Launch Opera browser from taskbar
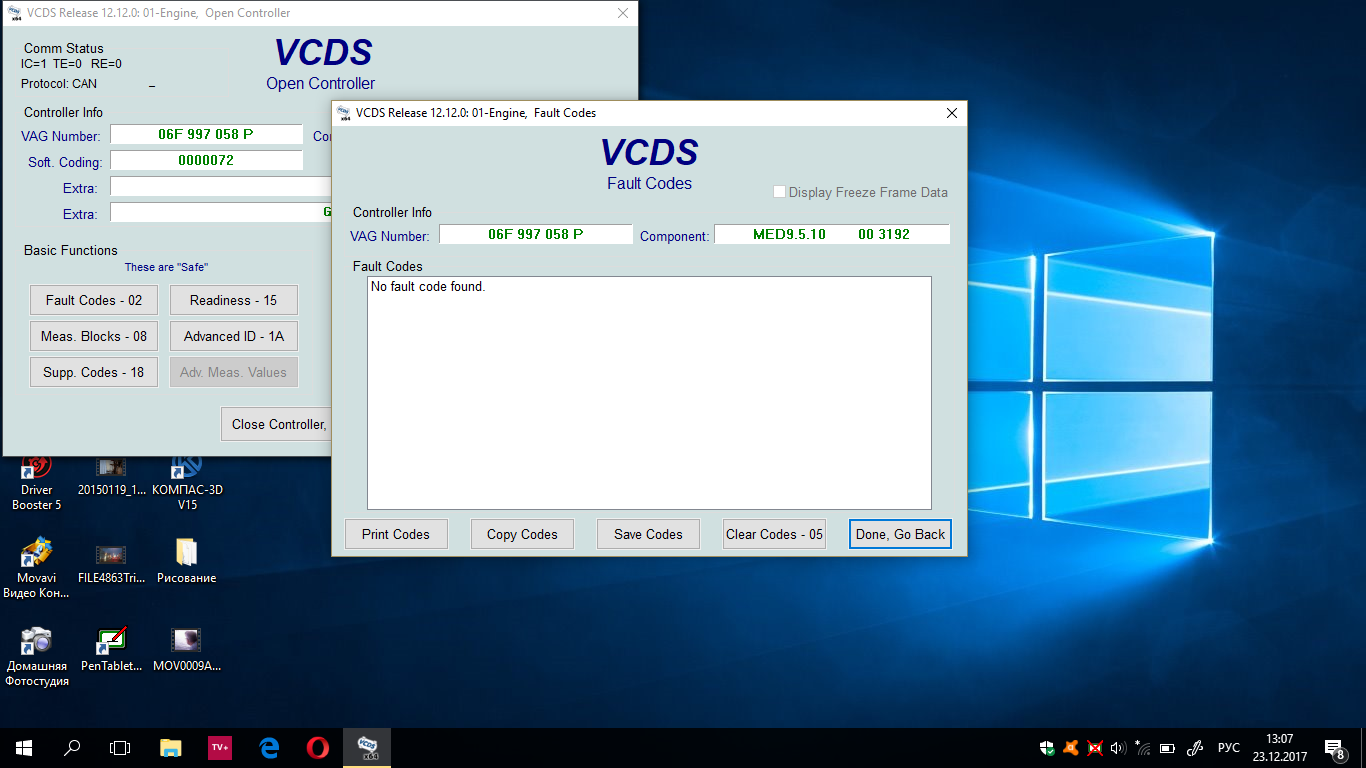This screenshot has height=768, width=1366. [x=318, y=747]
